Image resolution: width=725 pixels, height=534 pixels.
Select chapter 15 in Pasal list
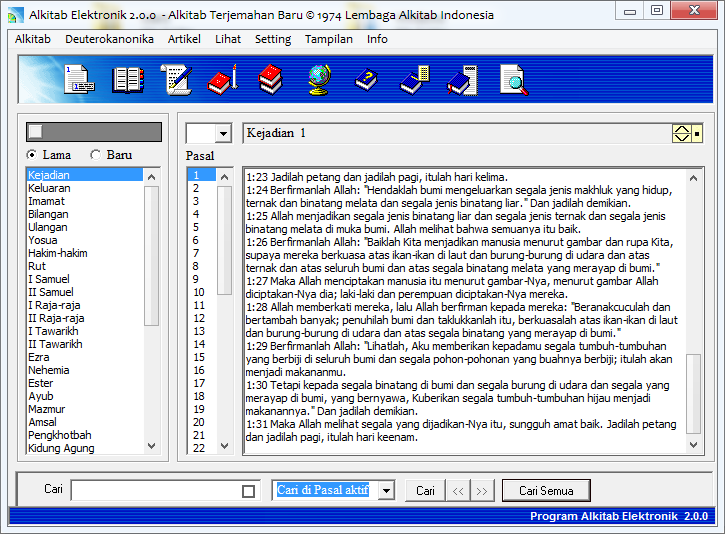202,357
